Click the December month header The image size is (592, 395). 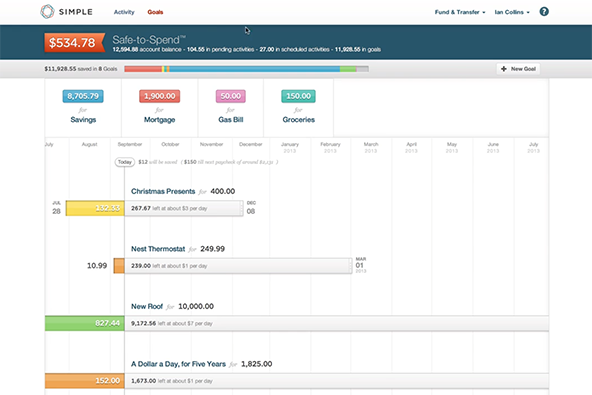[251, 144]
